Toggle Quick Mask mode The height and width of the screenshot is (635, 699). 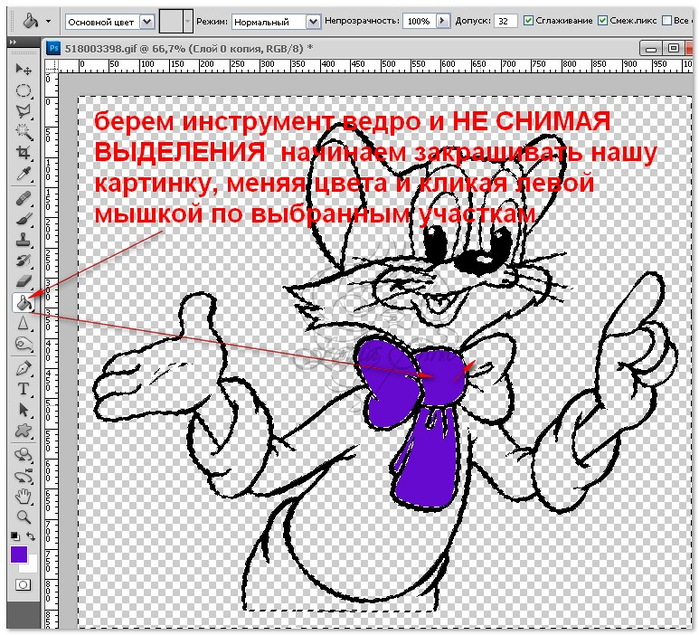point(23,585)
